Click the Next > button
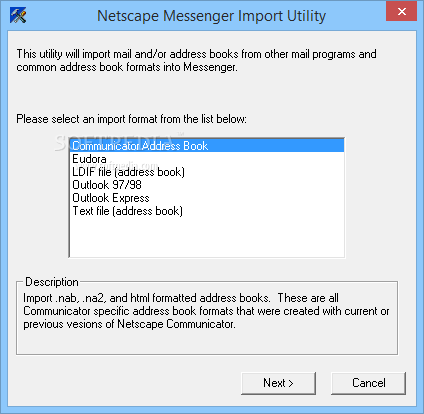This screenshot has height=414, width=424. click(278, 383)
